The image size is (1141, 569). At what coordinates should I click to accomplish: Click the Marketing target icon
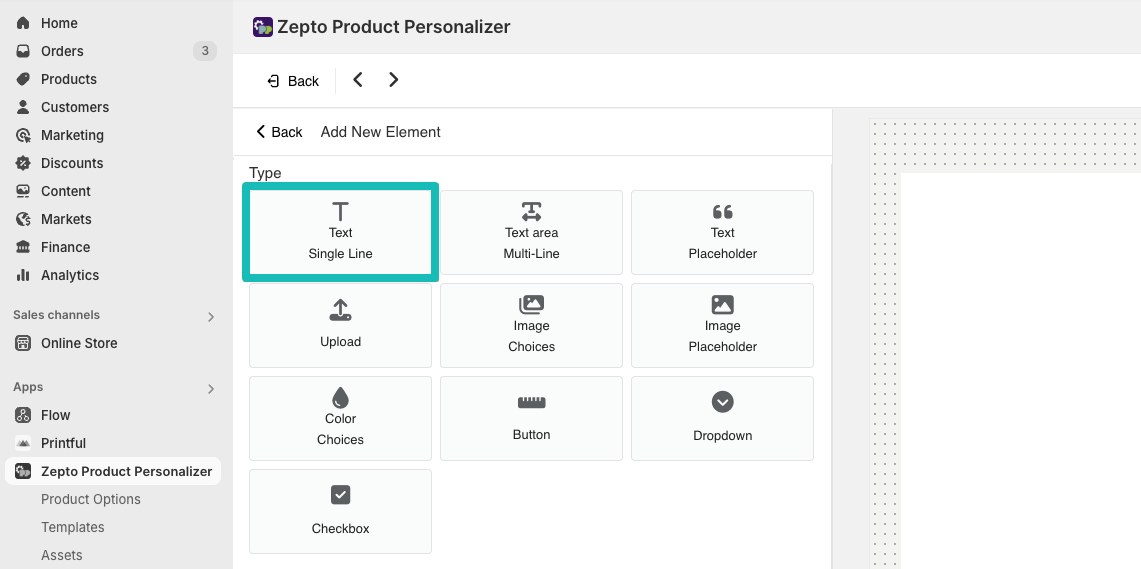coord(23,135)
